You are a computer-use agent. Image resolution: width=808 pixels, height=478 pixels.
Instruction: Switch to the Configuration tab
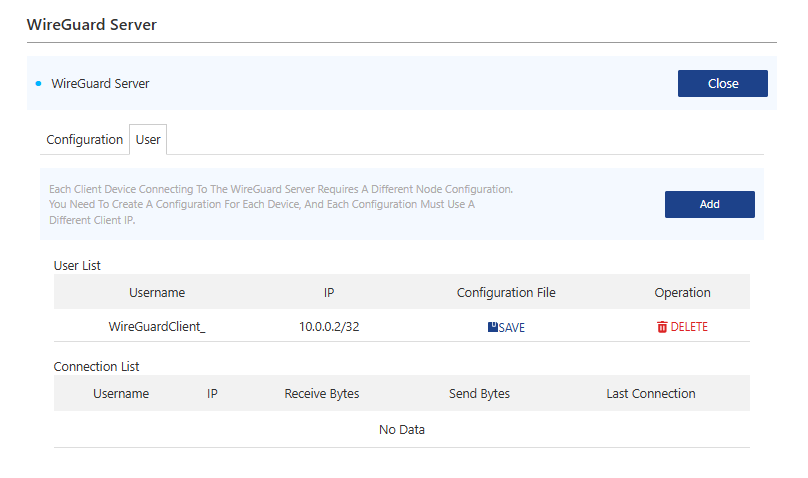pyautogui.click(x=85, y=140)
